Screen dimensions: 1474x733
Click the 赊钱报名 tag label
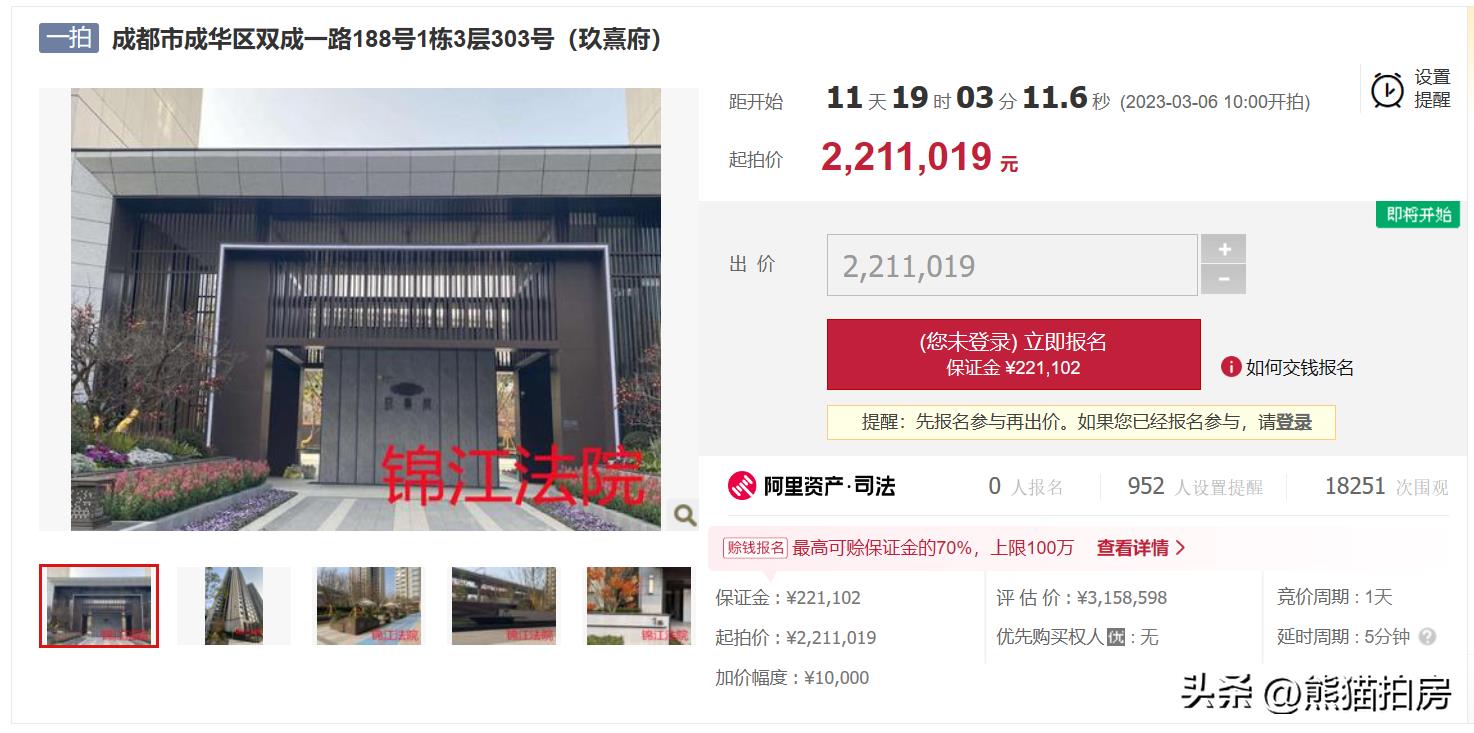755,548
